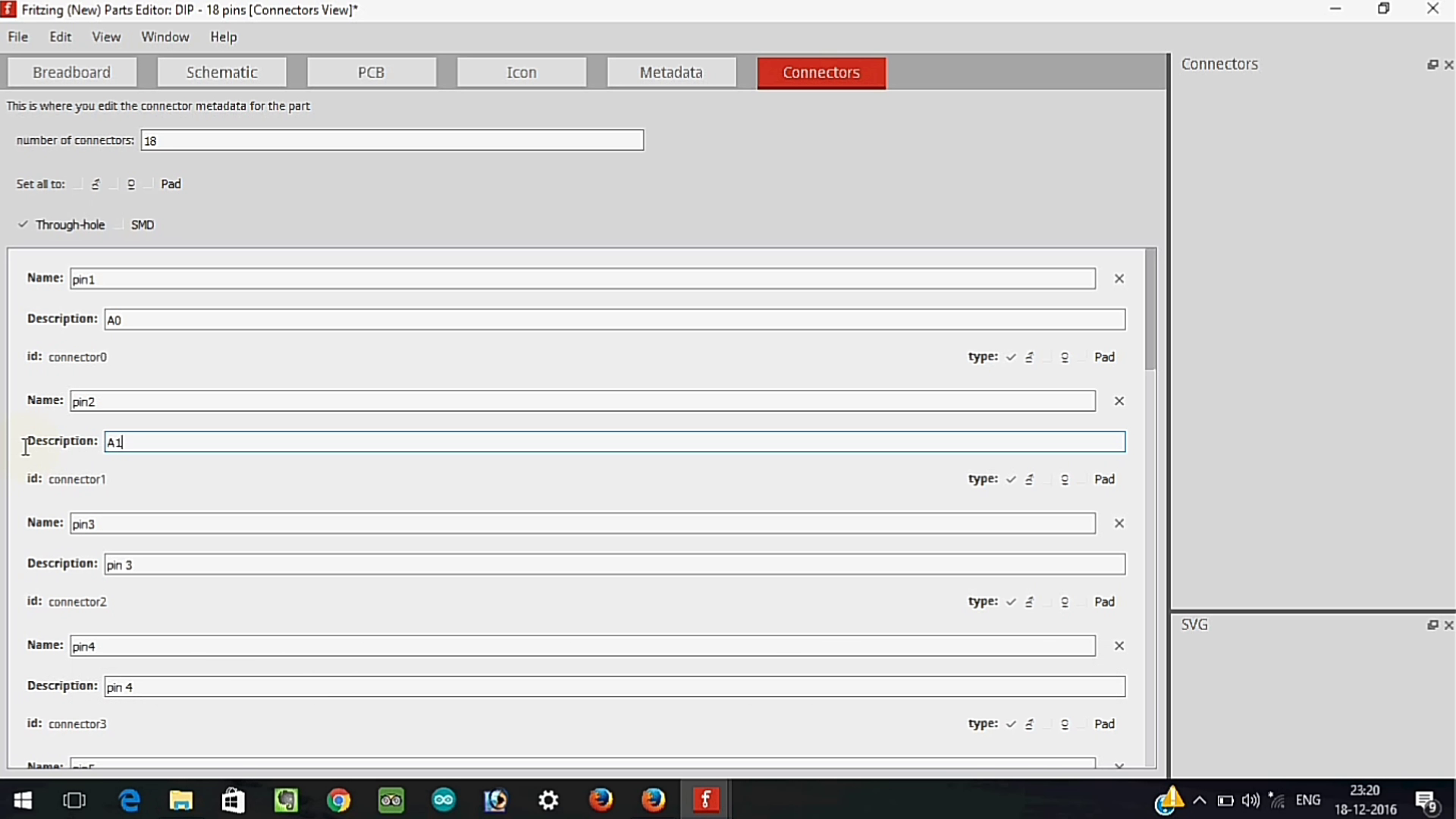Open the volume control in the system tray
The height and width of the screenshot is (819, 1456).
1250,801
